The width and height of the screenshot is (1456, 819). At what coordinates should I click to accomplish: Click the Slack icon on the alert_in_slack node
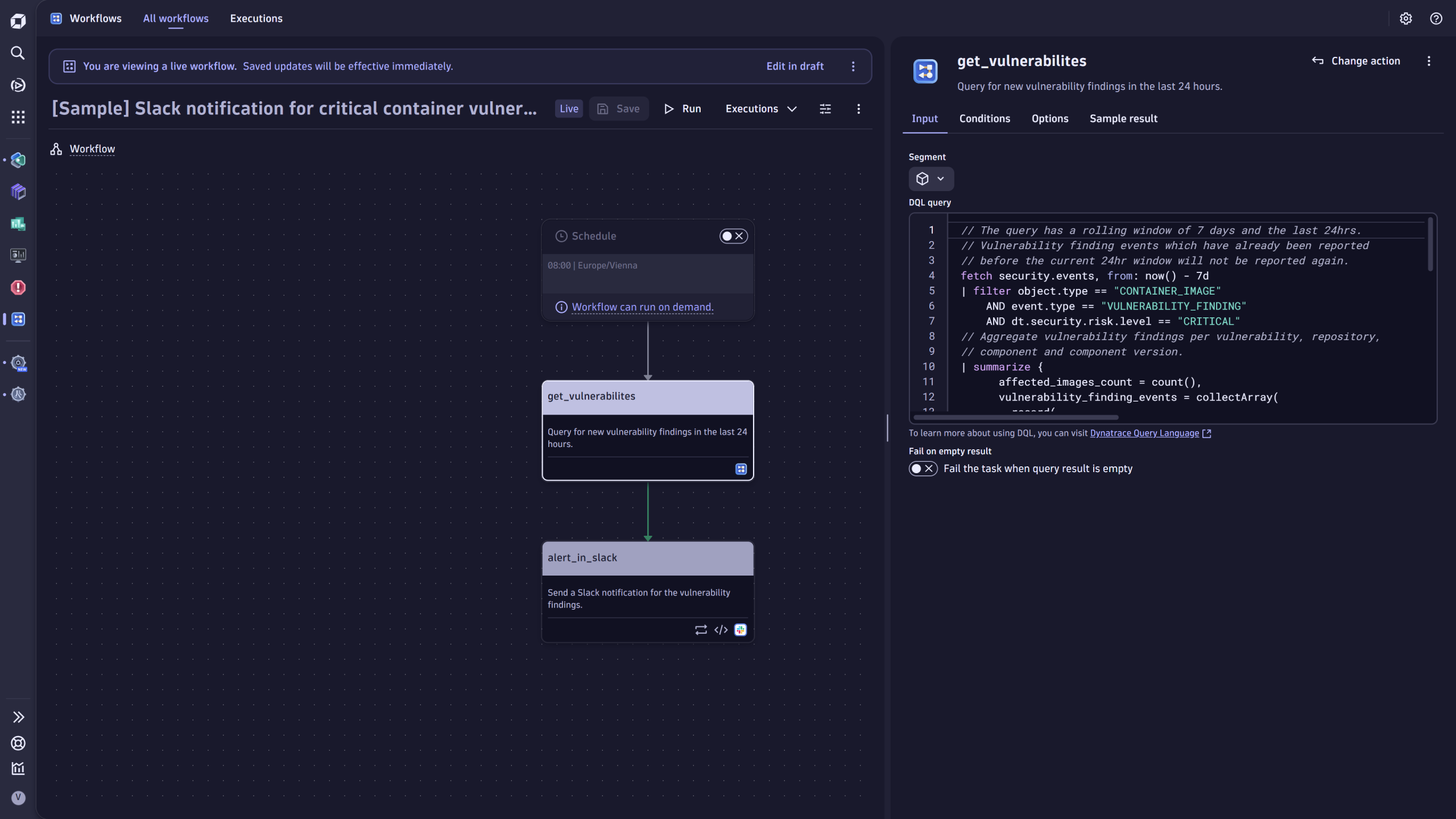740,629
